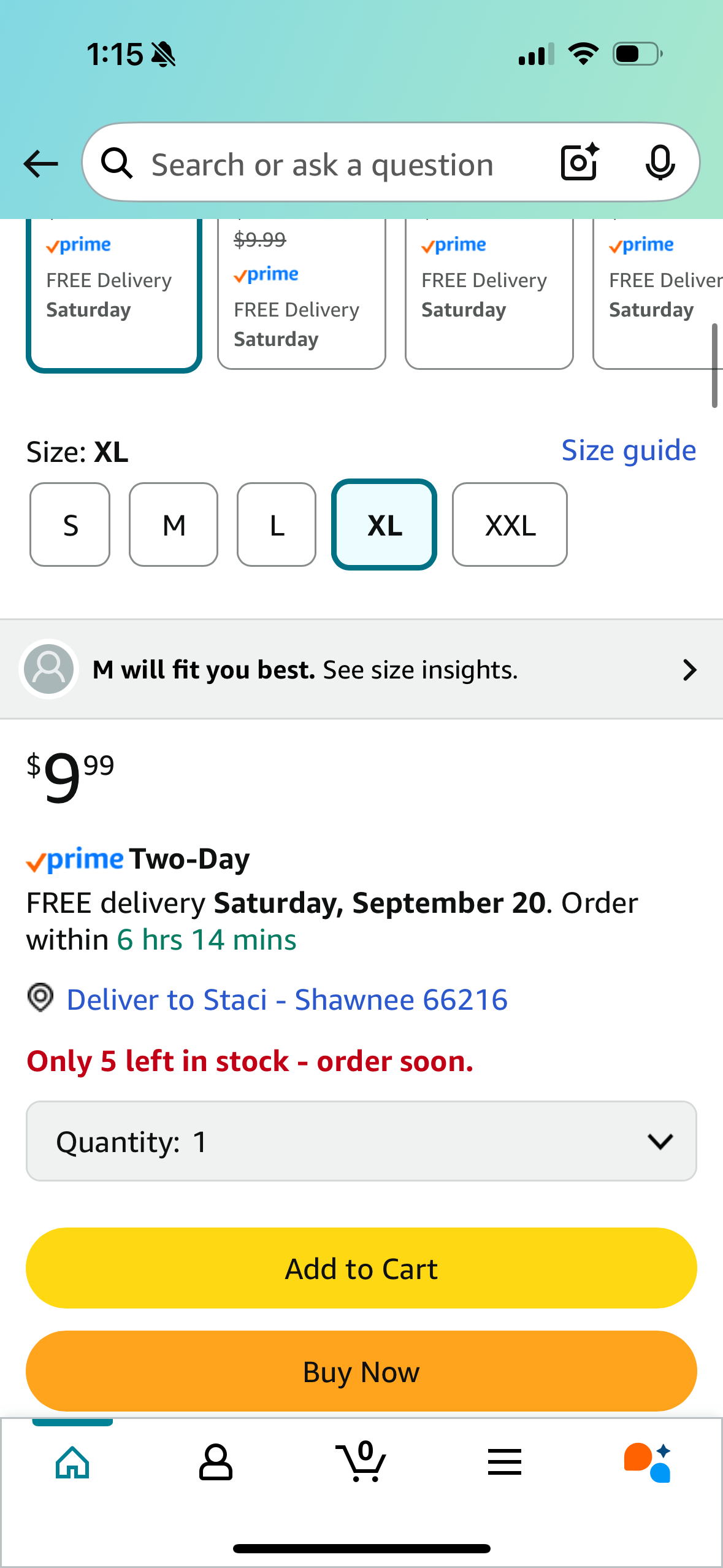
Task: Open the Rufus AI assistant icon
Action: [x=648, y=1462]
